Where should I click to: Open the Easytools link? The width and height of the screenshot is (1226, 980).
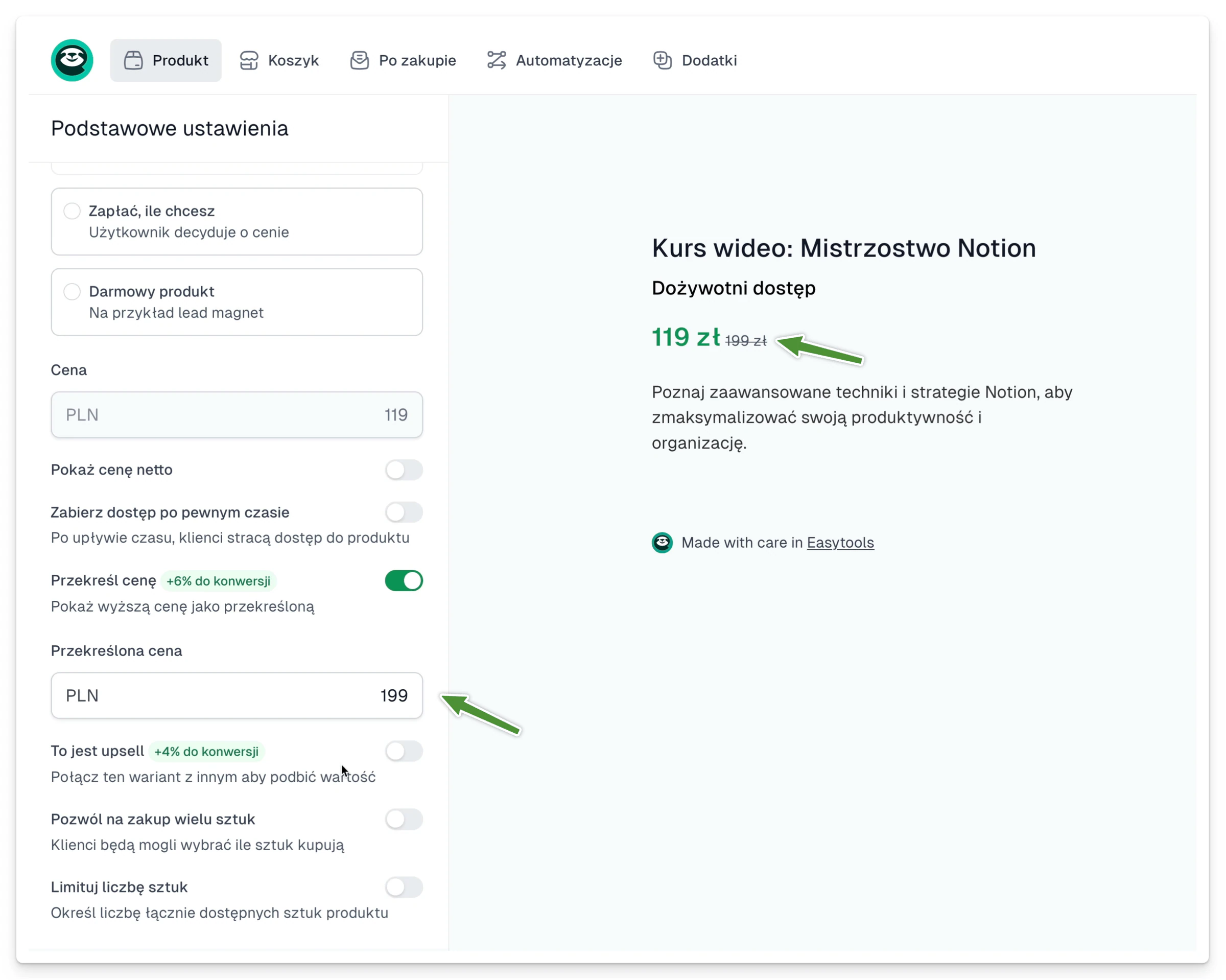tap(840, 543)
